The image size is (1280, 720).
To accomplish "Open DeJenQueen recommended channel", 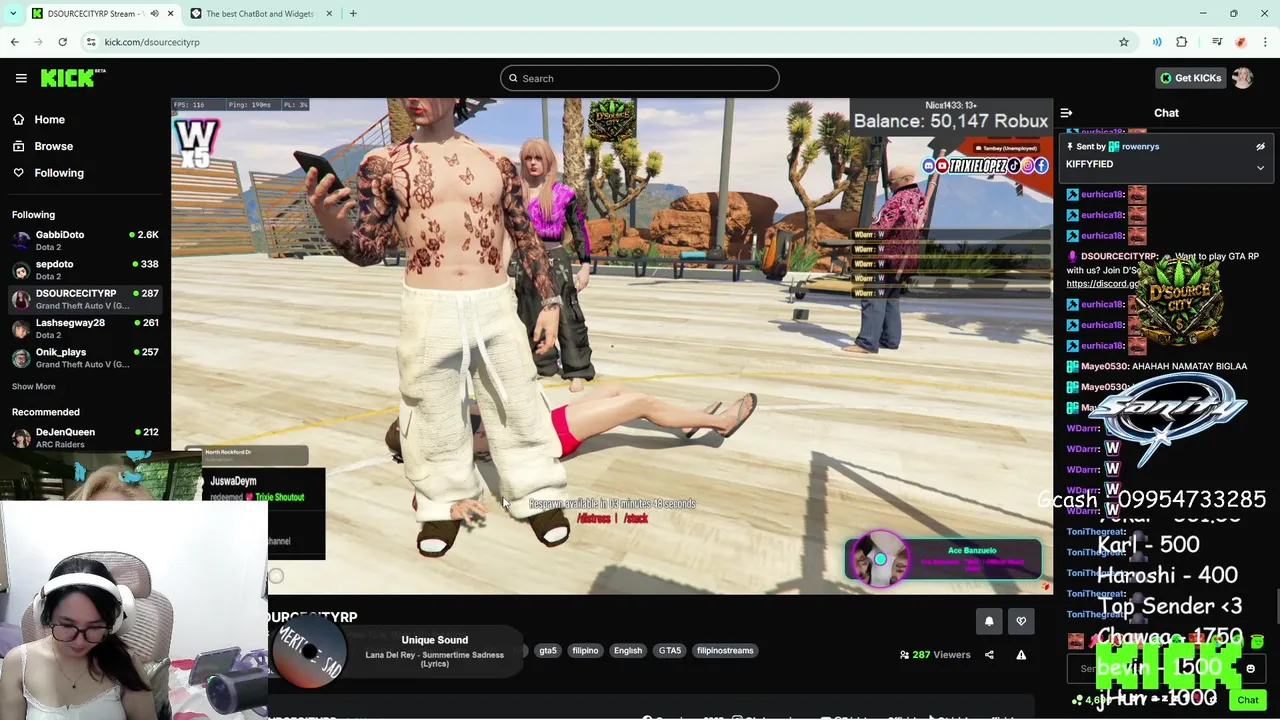I will click(x=85, y=437).
